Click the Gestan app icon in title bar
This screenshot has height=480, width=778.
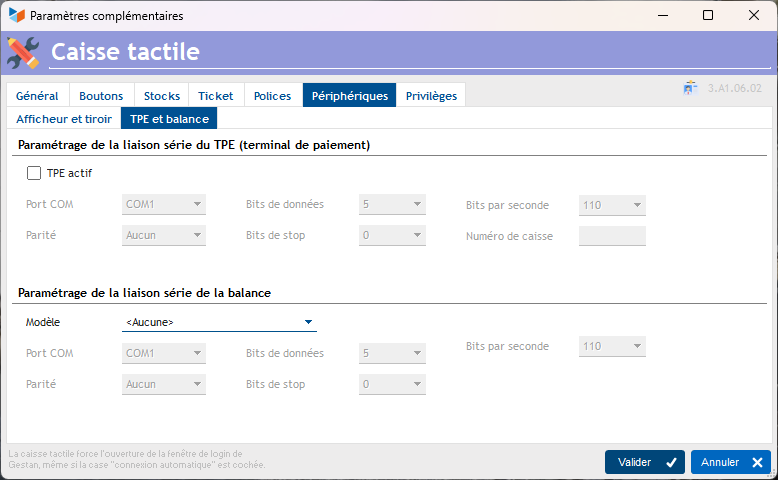click(x=17, y=16)
